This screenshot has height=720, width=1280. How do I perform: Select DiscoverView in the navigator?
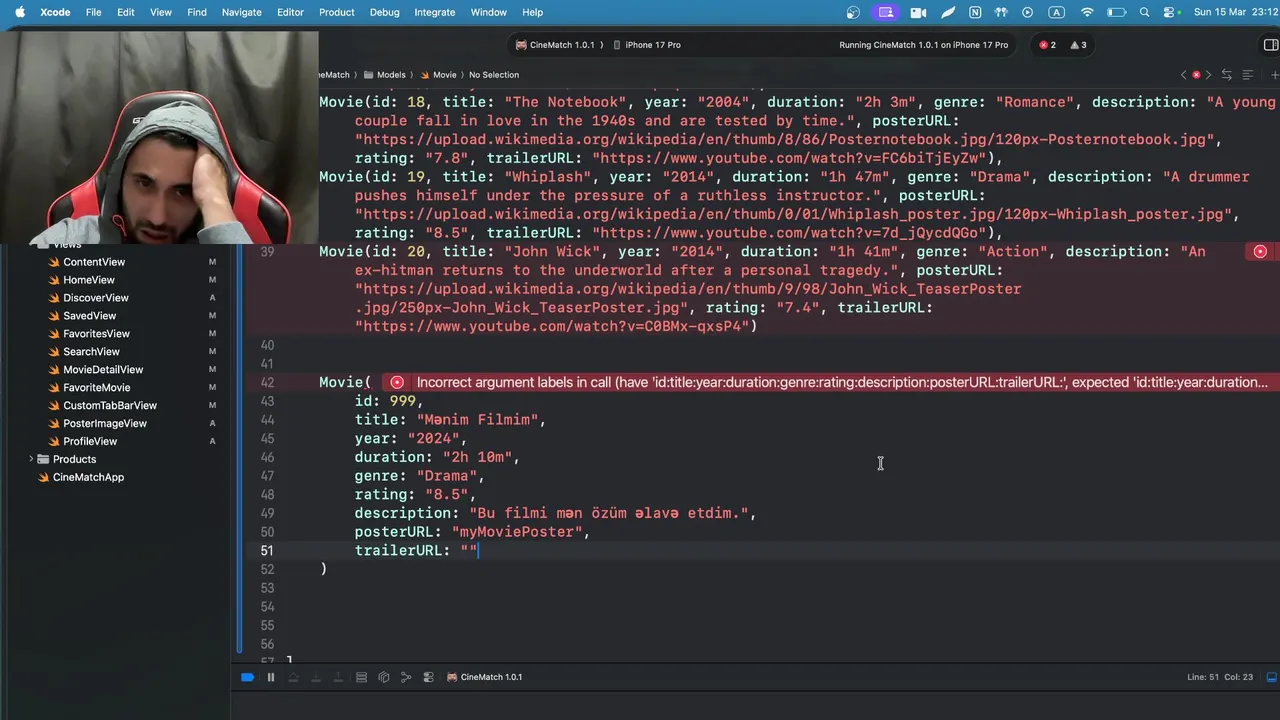pos(96,298)
